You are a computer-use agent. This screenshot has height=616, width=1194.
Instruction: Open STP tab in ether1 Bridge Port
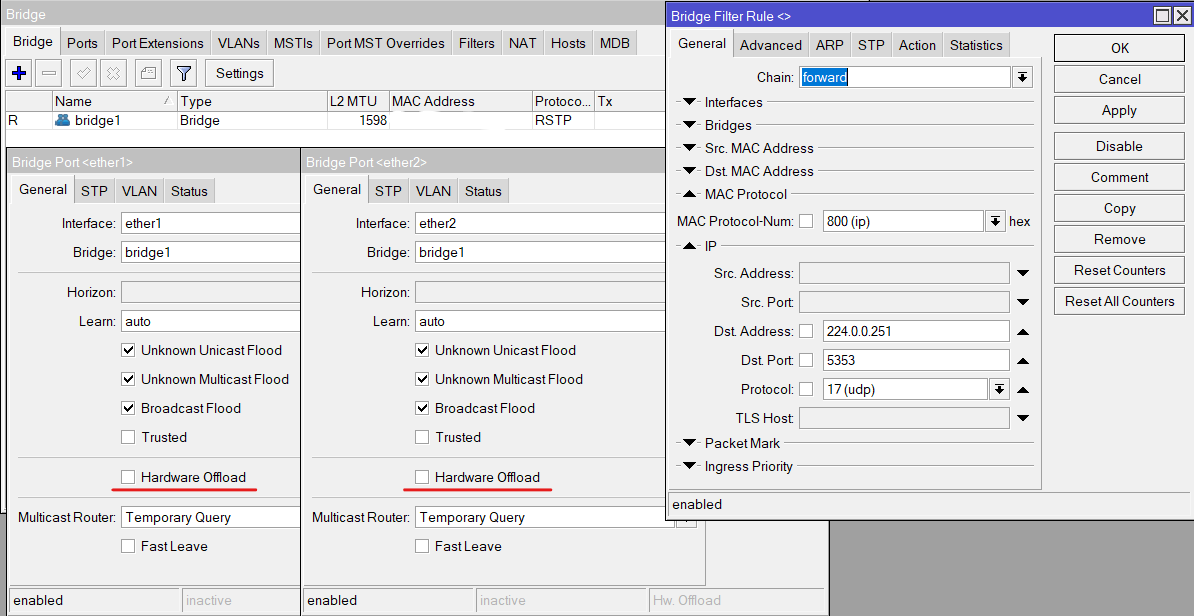click(94, 191)
